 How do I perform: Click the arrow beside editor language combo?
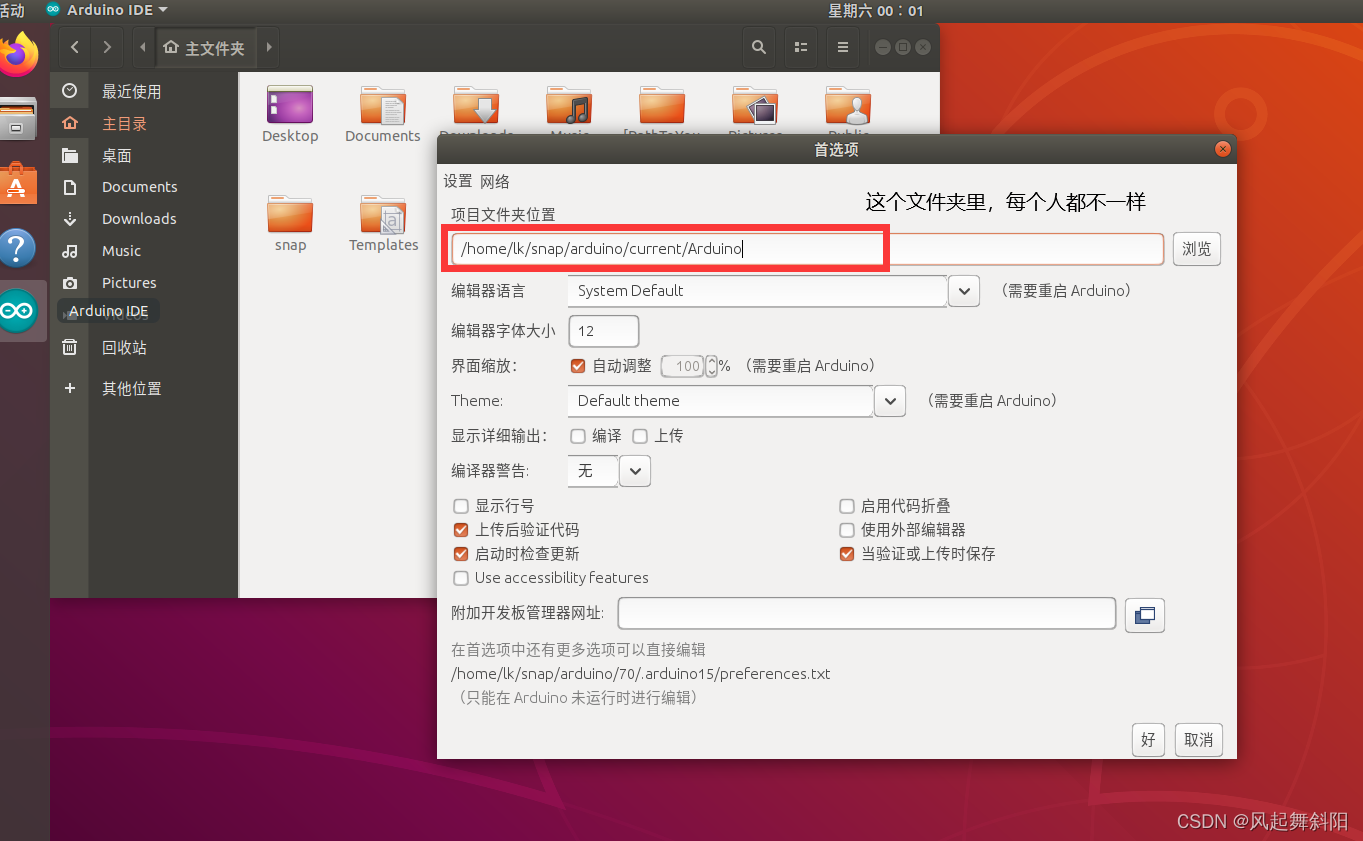(963, 291)
